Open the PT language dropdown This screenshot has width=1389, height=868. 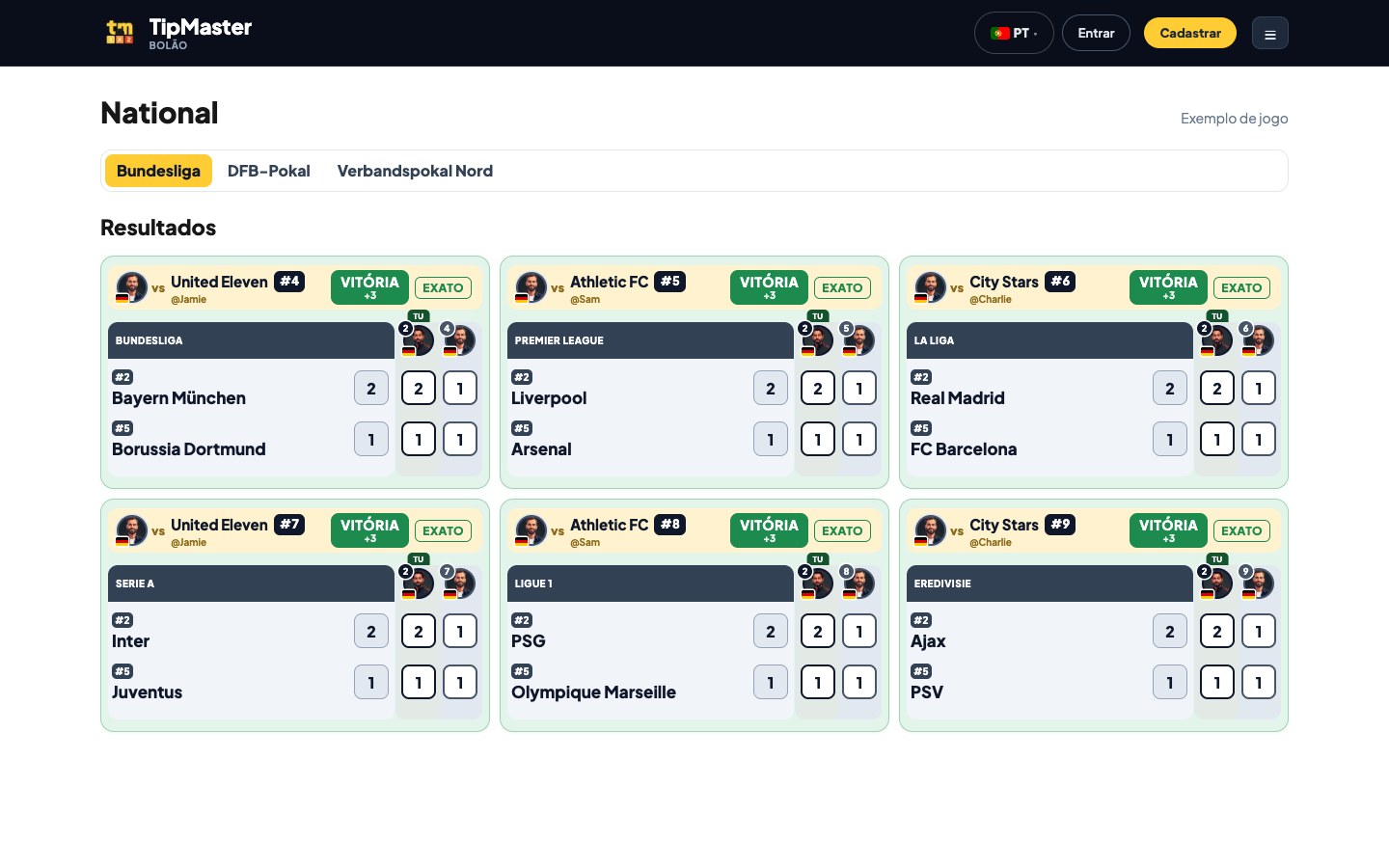coord(1014,33)
